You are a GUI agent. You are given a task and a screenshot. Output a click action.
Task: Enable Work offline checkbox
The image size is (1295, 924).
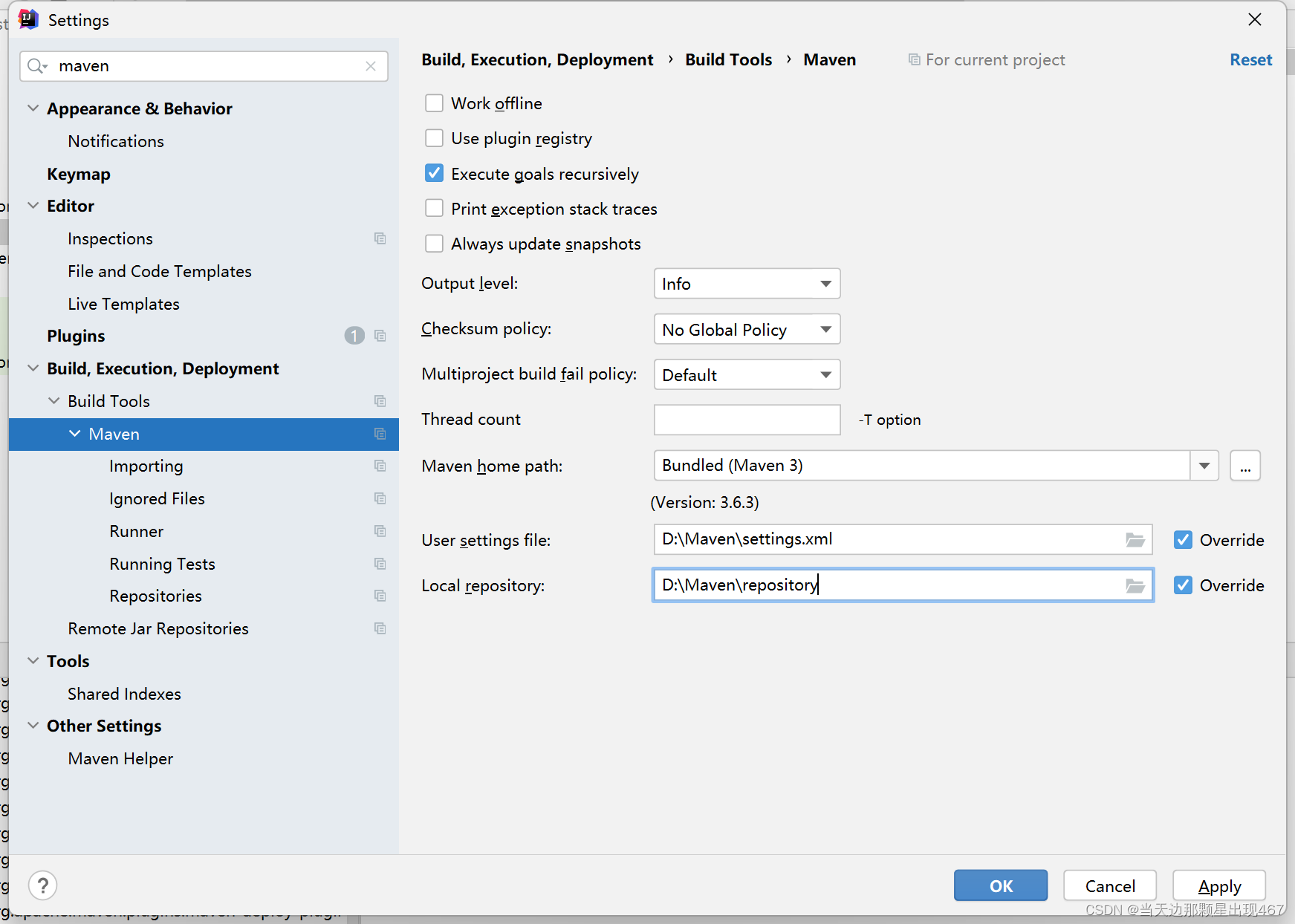coord(434,103)
